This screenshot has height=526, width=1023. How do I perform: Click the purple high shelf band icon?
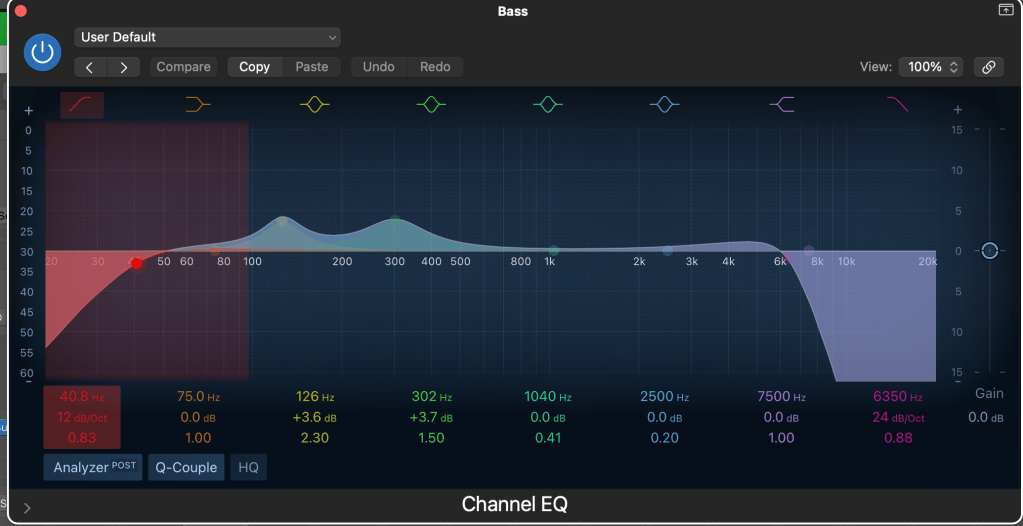pyautogui.click(x=781, y=104)
